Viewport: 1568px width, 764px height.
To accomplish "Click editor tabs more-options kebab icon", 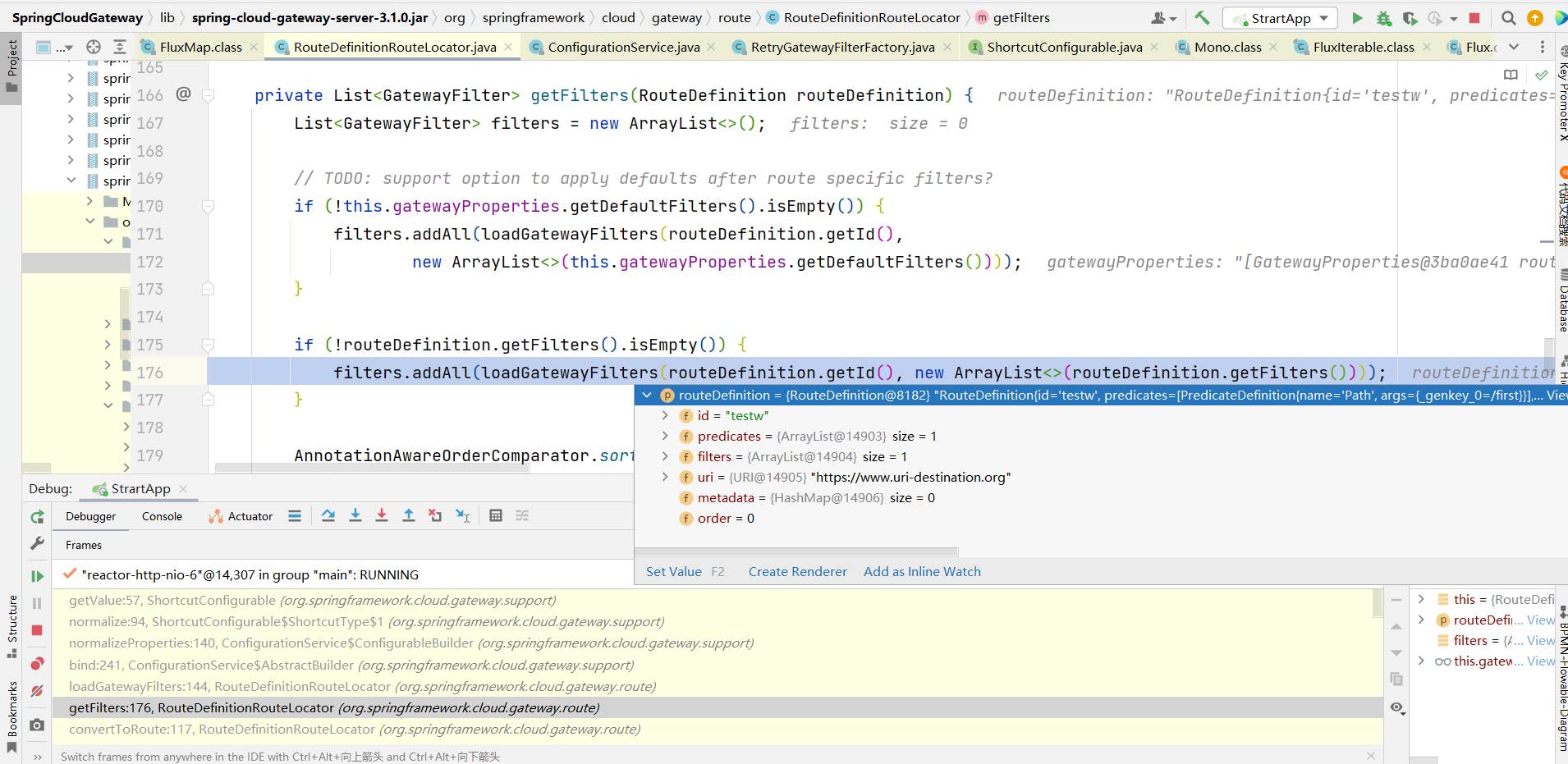I will pos(1543,47).
